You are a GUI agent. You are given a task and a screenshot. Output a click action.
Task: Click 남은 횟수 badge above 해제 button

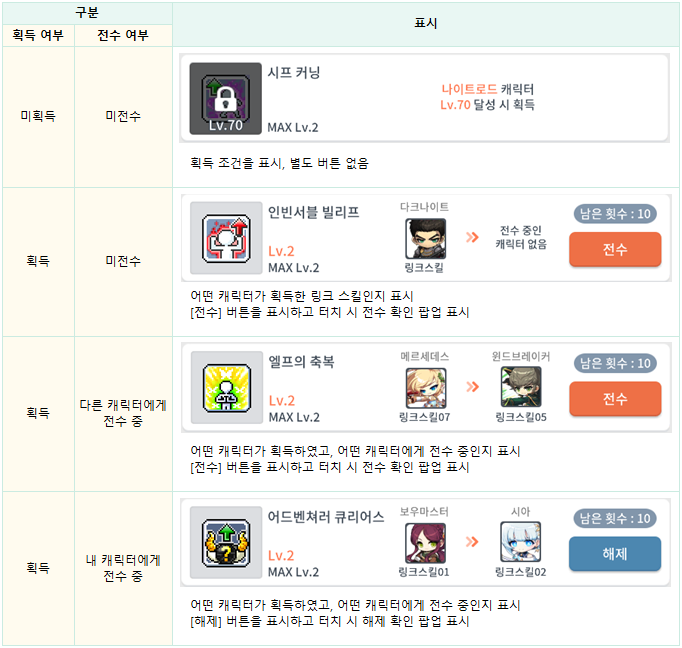(x=615, y=518)
